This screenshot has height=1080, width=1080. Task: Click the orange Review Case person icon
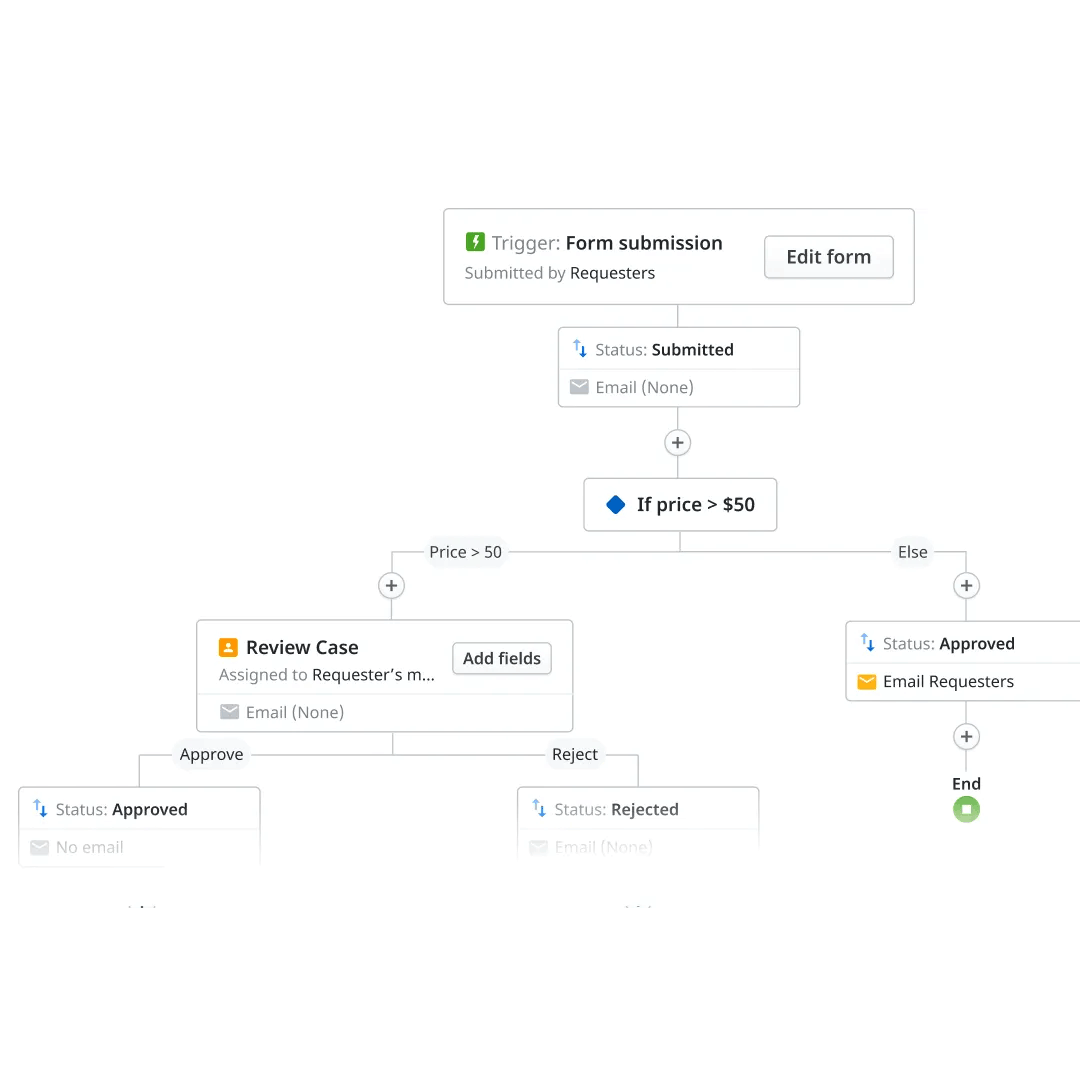(228, 647)
